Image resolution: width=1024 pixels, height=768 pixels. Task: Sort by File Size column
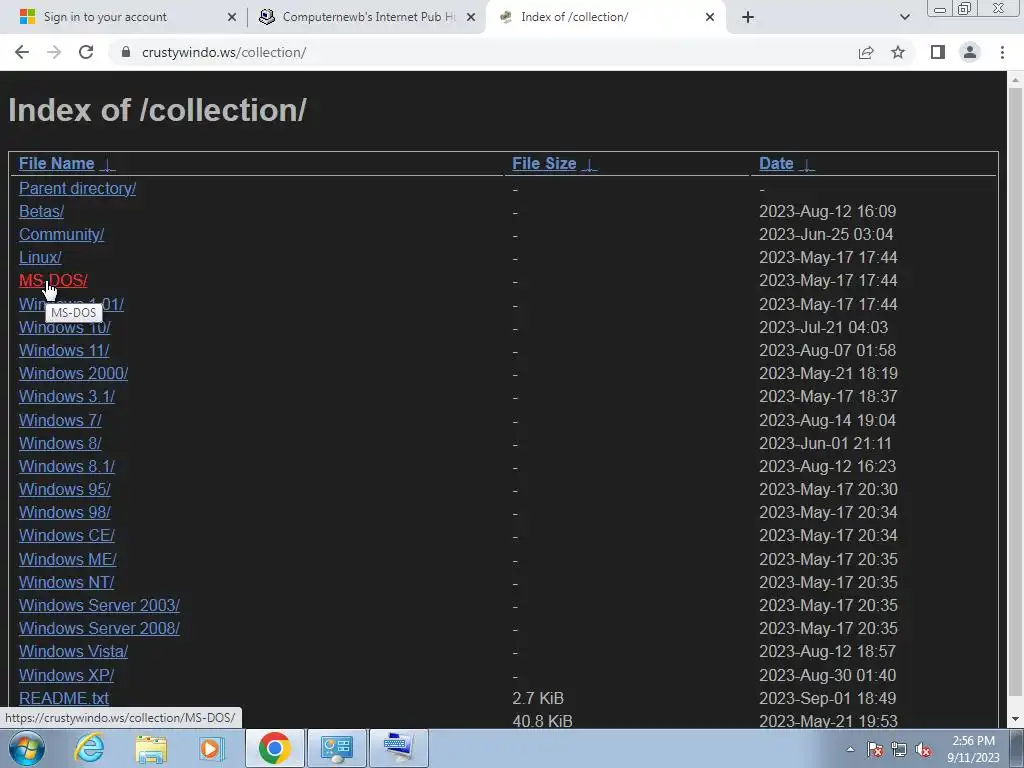544,163
